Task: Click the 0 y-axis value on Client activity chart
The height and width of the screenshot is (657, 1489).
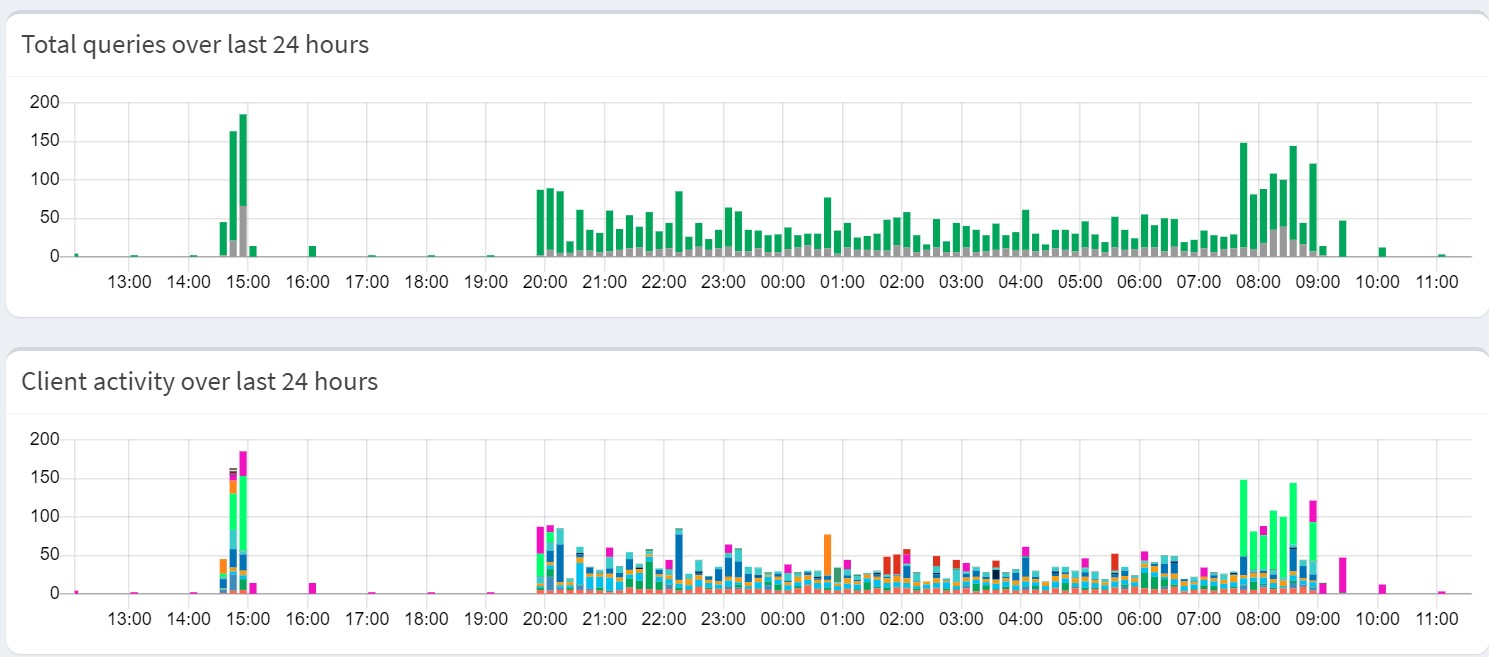Action: (x=55, y=594)
